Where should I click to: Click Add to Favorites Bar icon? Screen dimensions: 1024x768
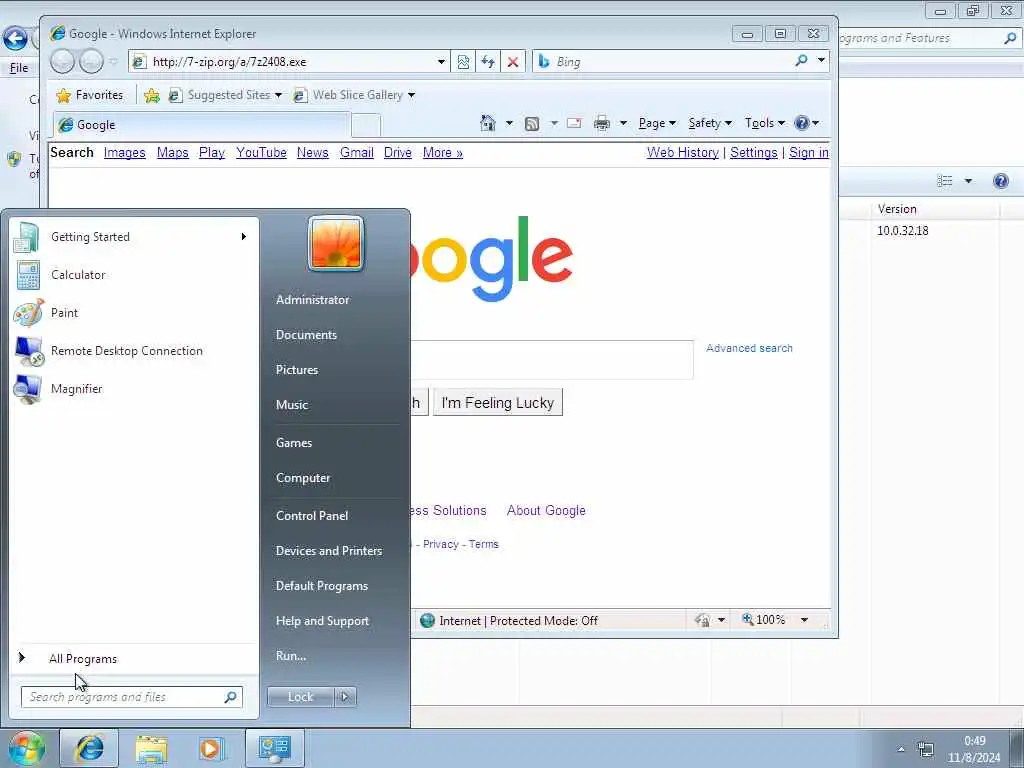[152, 95]
